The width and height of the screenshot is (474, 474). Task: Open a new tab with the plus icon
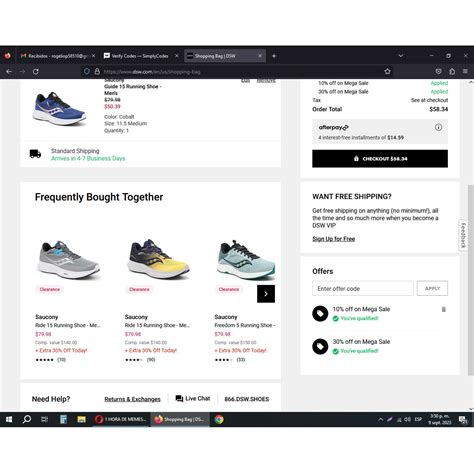(x=274, y=56)
